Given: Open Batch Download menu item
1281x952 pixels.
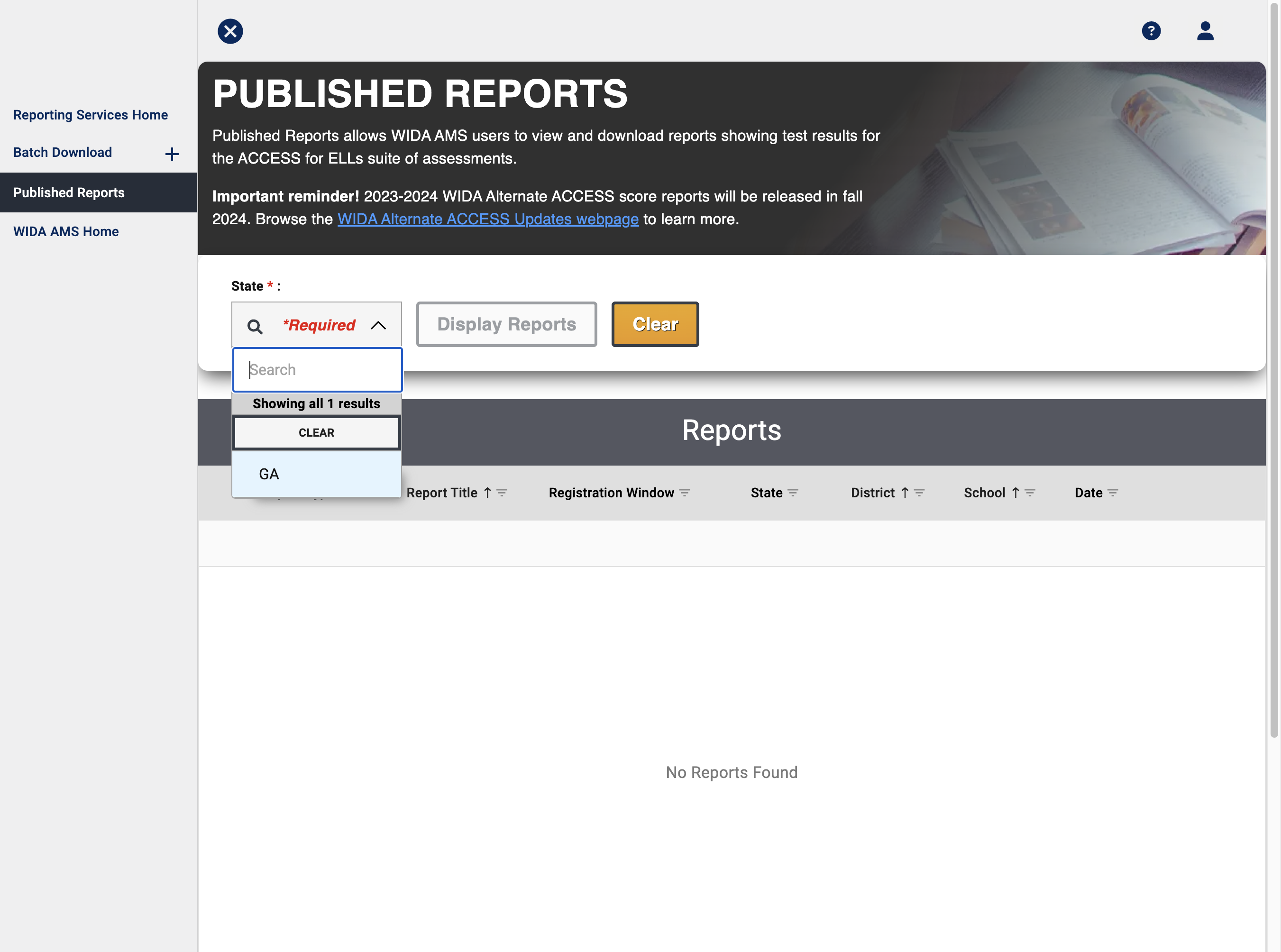Looking at the screenshot, I should (62, 152).
